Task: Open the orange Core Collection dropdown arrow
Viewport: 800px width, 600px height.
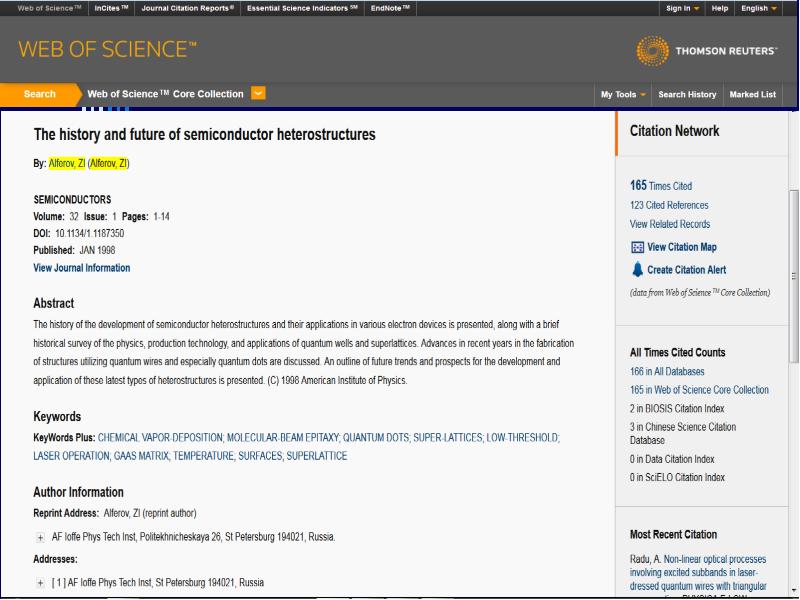Action: pyautogui.click(x=258, y=93)
